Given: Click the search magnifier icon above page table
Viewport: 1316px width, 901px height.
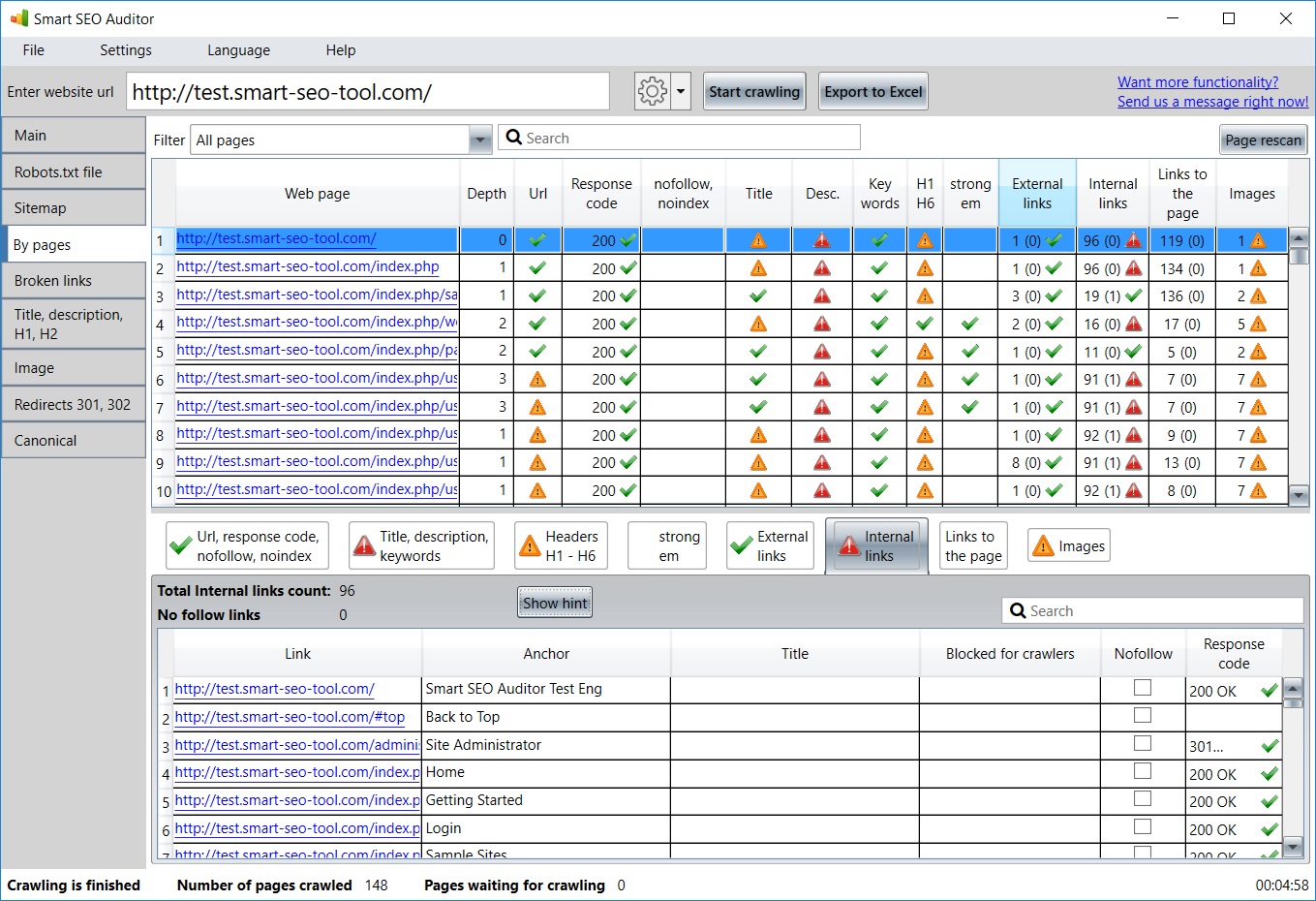Looking at the screenshot, I should tap(514, 138).
